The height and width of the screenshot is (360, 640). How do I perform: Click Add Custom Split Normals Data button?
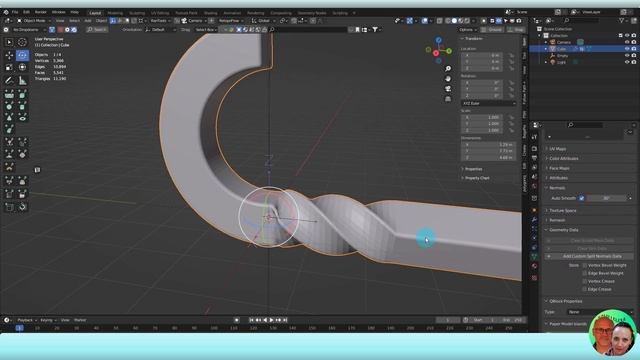[589, 256]
